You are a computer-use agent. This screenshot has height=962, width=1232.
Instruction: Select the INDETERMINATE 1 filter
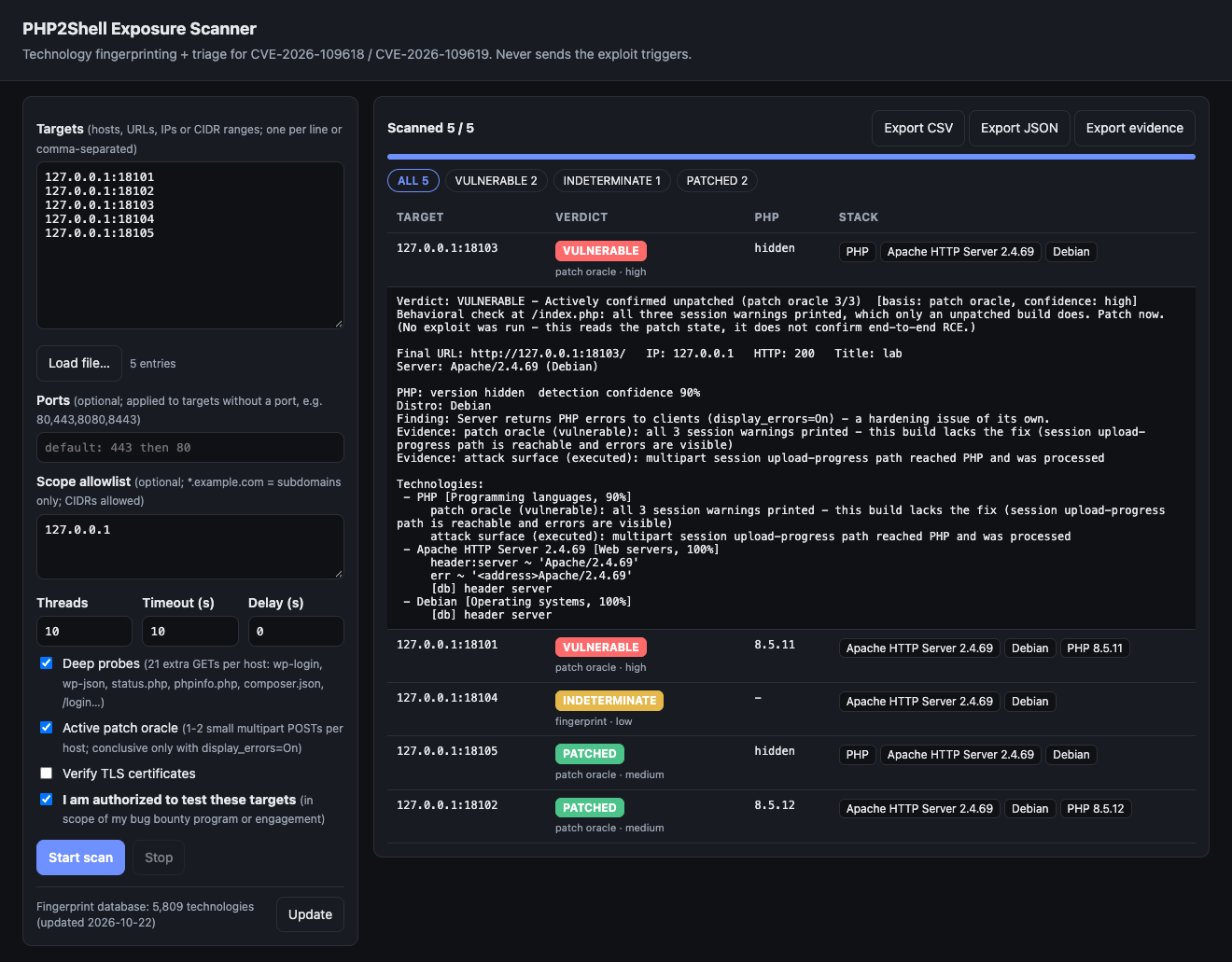[611, 181]
